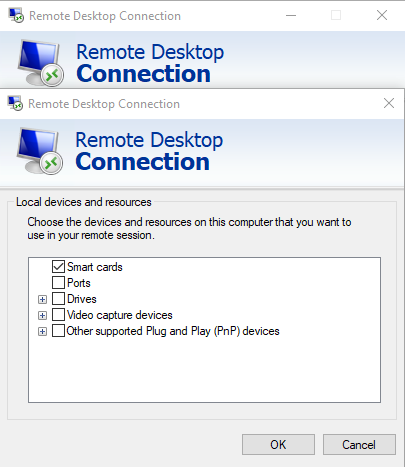Click the small title bar icon of front dialog

[x=15, y=103]
